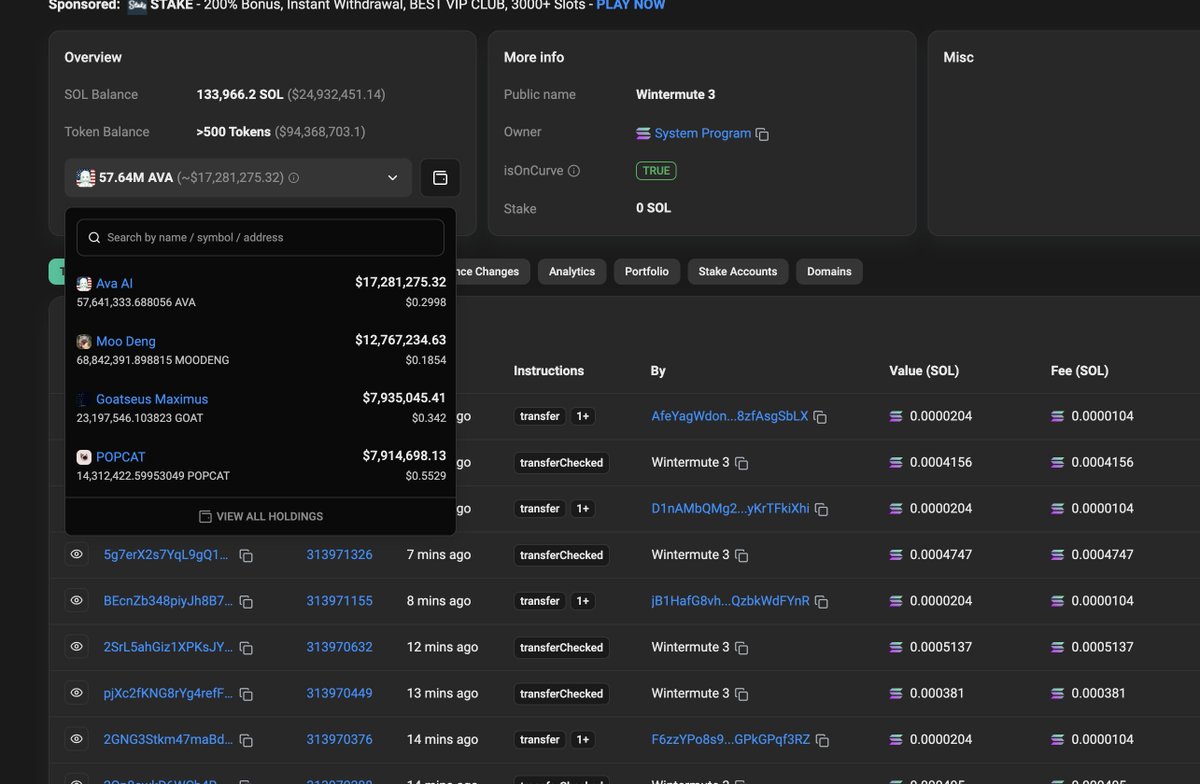Click the POPCAT token logo
The image size is (1200, 784).
[x=84, y=457]
